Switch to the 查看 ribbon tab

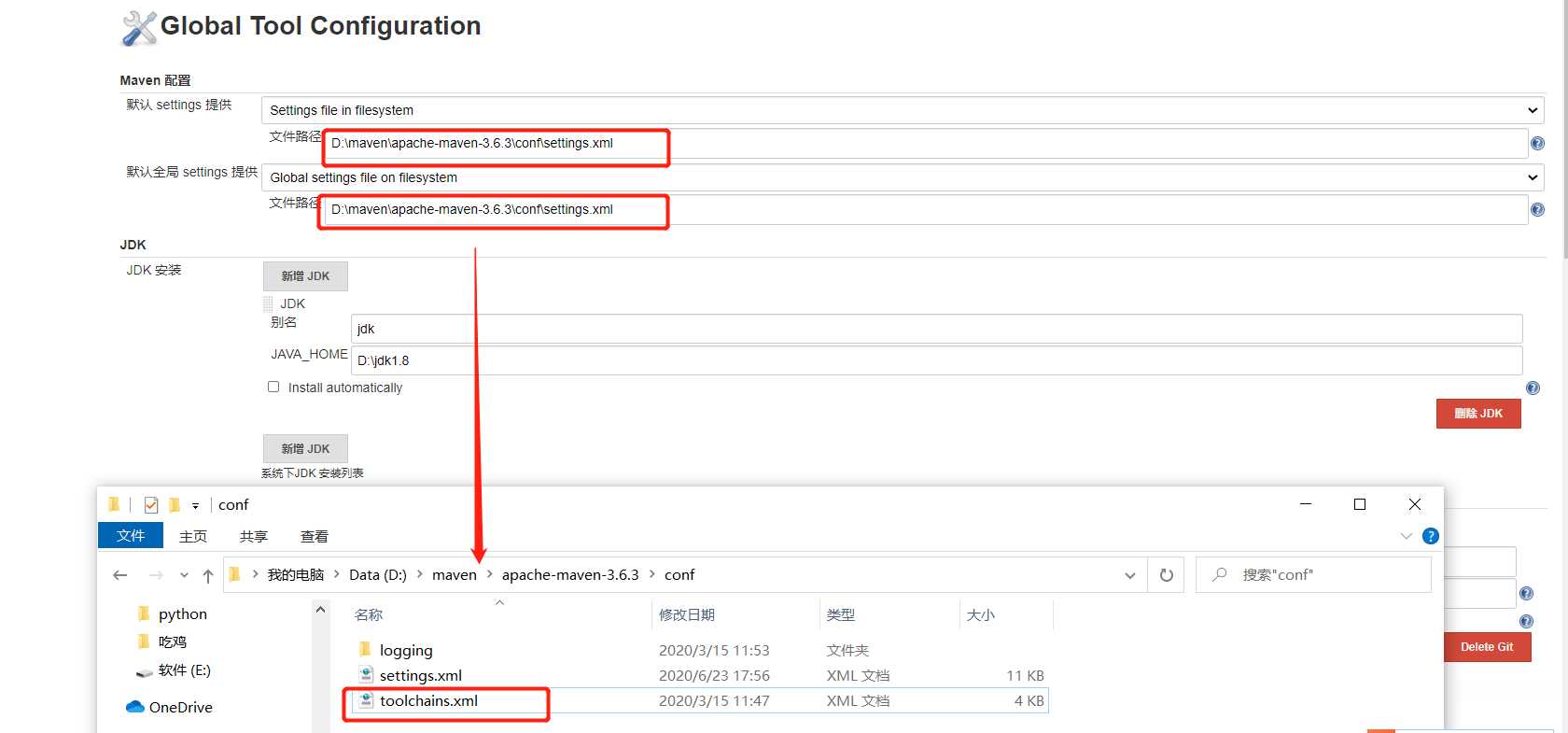[x=315, y=537]
